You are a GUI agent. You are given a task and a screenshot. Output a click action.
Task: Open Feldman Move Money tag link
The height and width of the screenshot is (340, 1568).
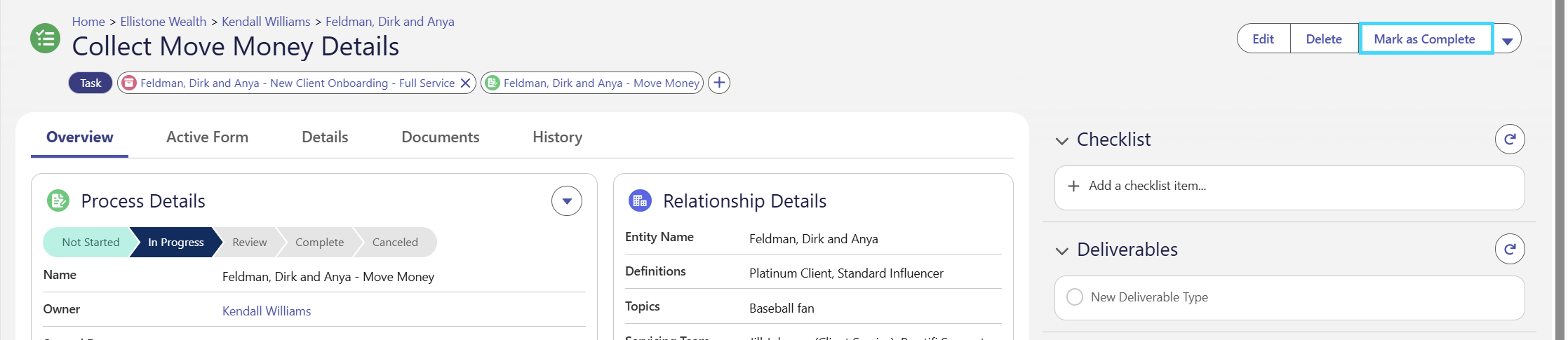[x=601, y=83]
